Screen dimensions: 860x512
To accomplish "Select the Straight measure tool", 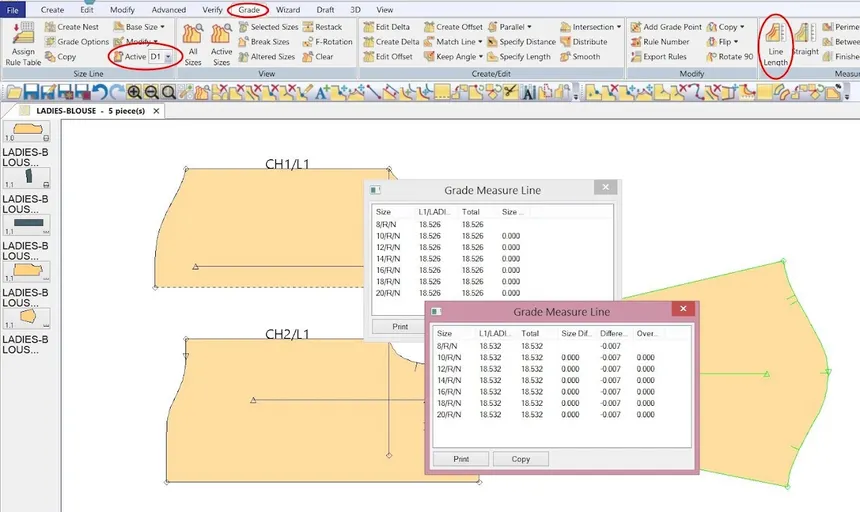I will 805,42.
